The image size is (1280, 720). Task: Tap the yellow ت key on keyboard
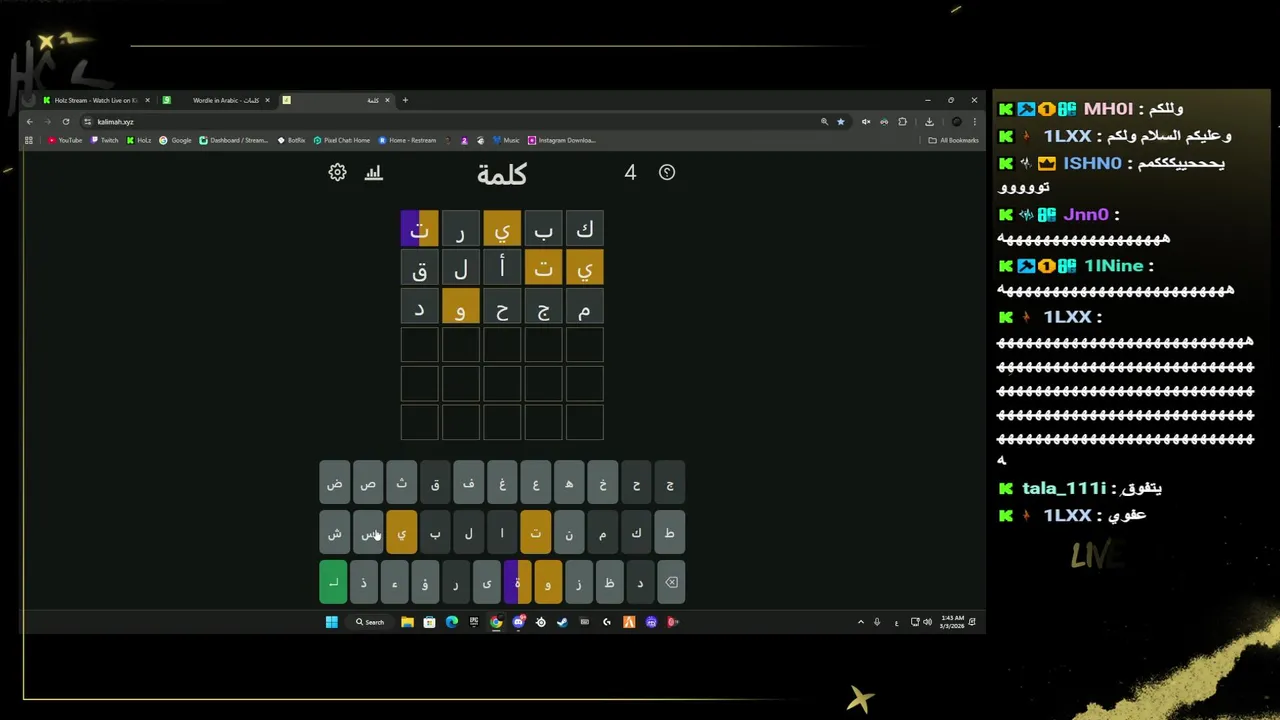535,532
